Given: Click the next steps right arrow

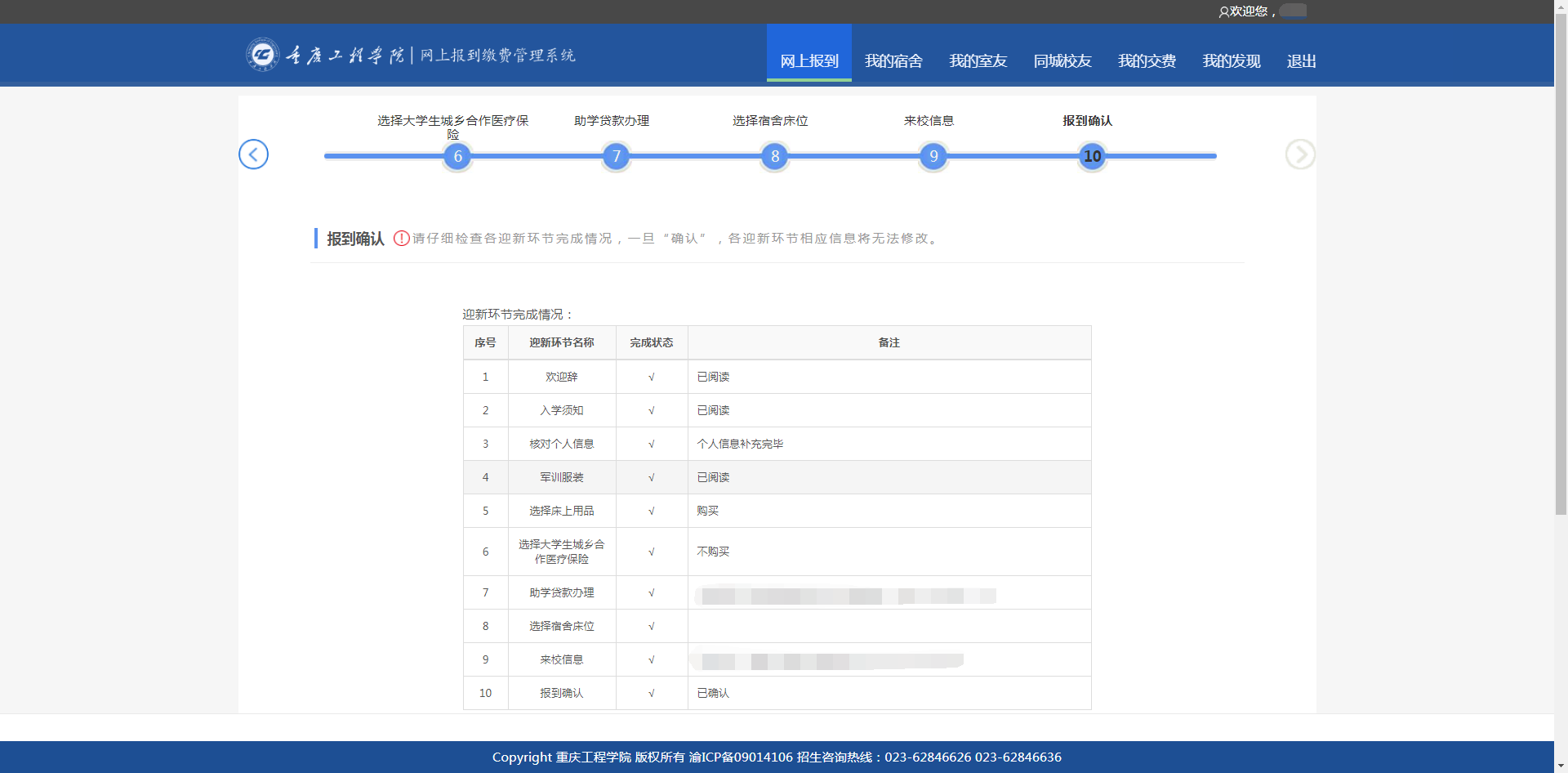Looking at the screenshot, I should tap(1299, 154).
